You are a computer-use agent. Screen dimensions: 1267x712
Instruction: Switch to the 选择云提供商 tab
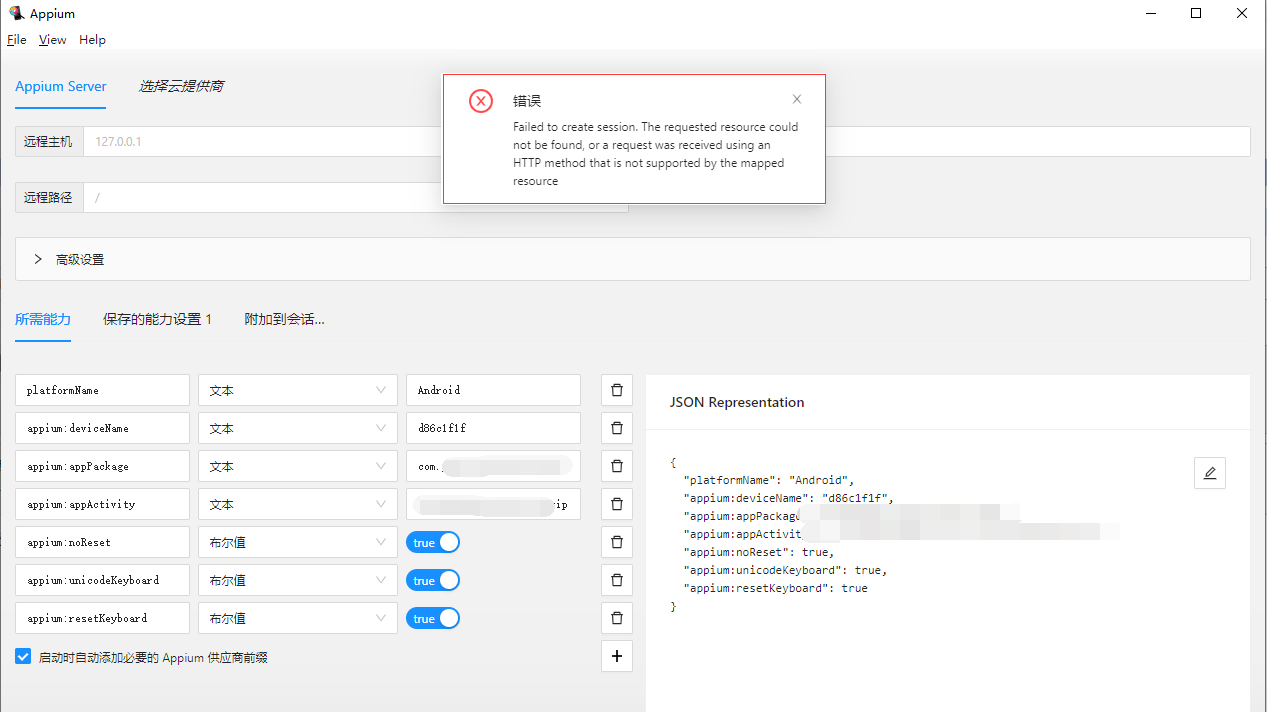pyautogui.click(x=181, y=86)
